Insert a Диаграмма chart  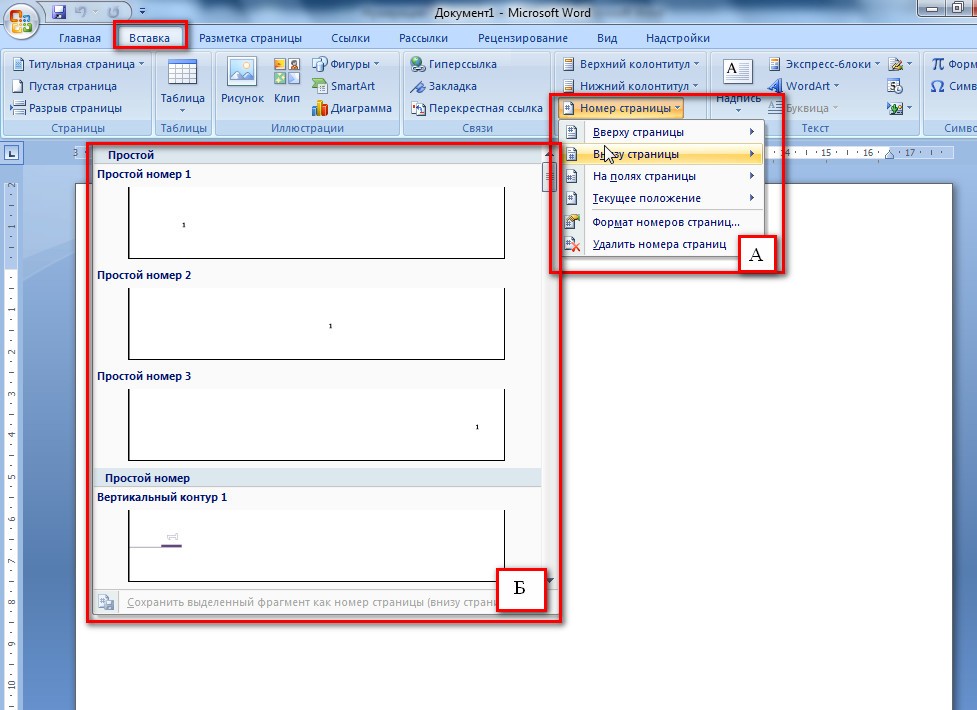[x=352, y=108]
